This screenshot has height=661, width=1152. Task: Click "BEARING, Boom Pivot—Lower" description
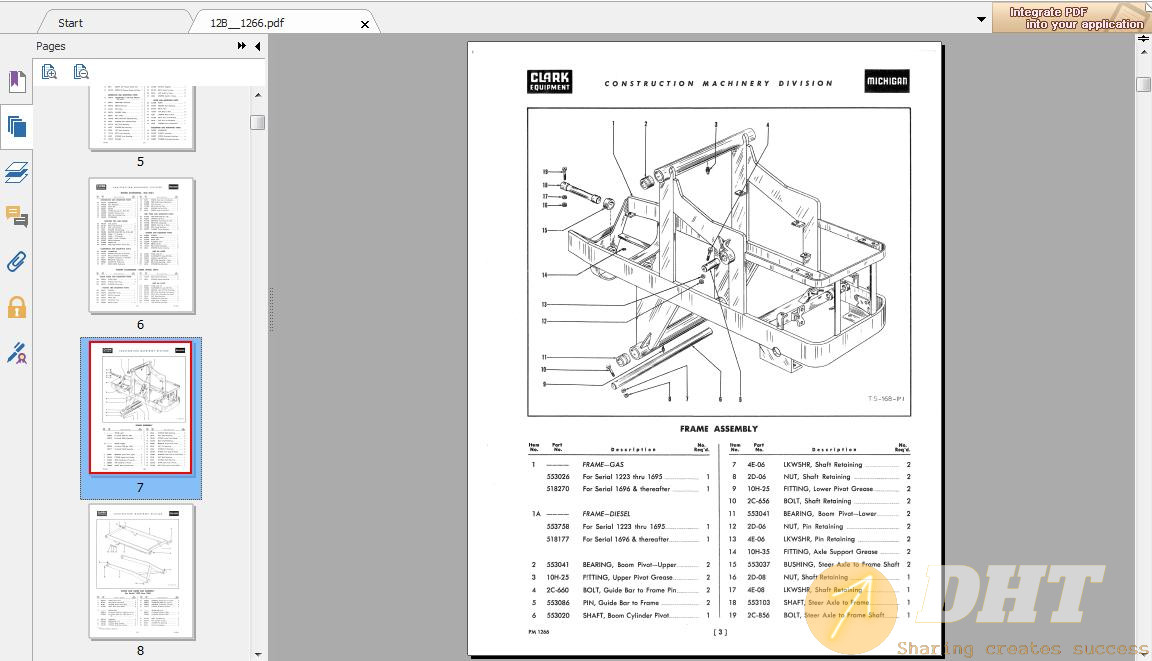(830, 514)
